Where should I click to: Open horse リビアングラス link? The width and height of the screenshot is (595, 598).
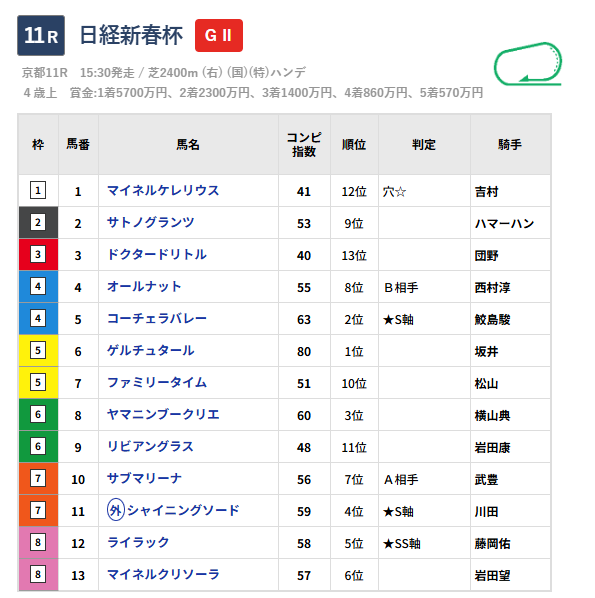click(150, 447)
